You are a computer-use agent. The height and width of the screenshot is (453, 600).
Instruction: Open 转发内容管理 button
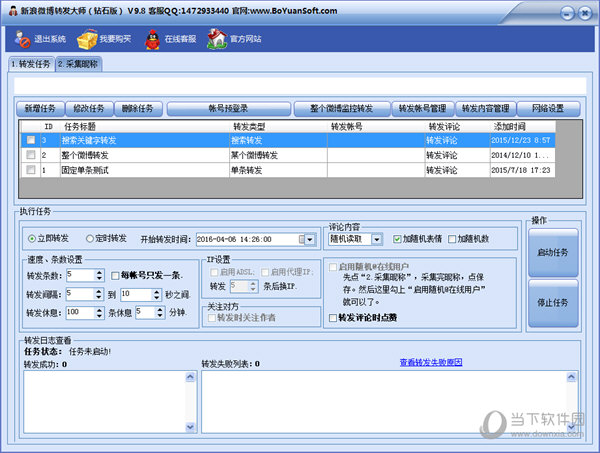(x=486, y=109)
